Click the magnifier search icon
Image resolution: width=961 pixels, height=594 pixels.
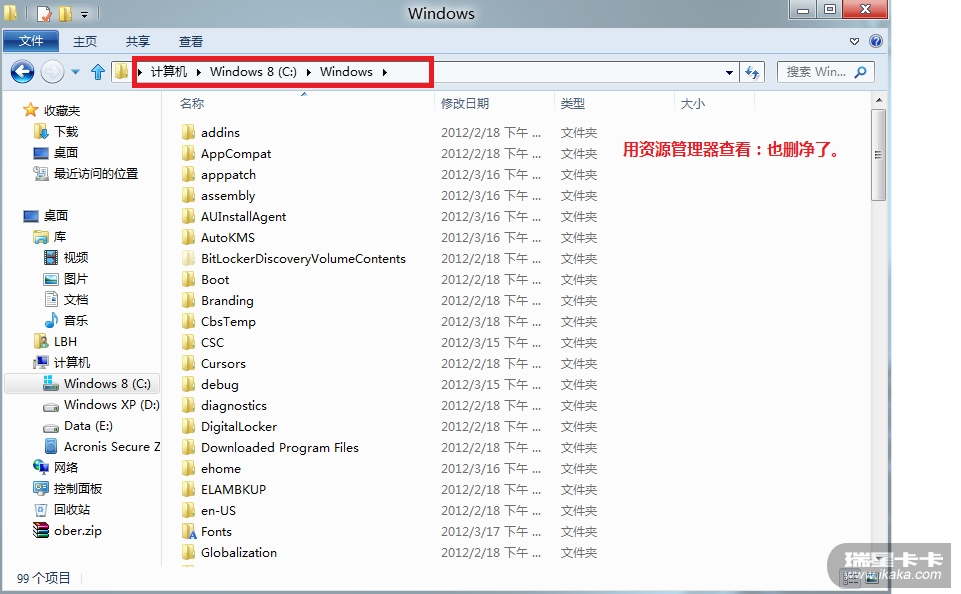click(861, 72)
